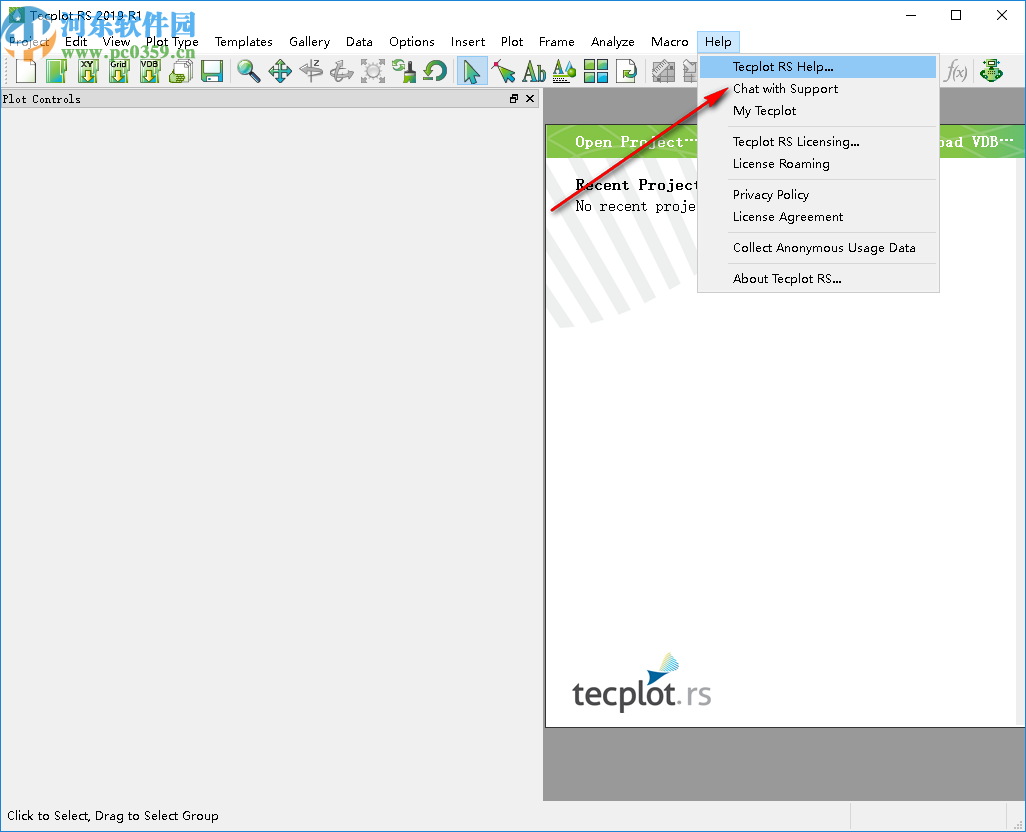Create a new layout with the blank page icon
1026x832 pixels.
click(x=24, y=70)
